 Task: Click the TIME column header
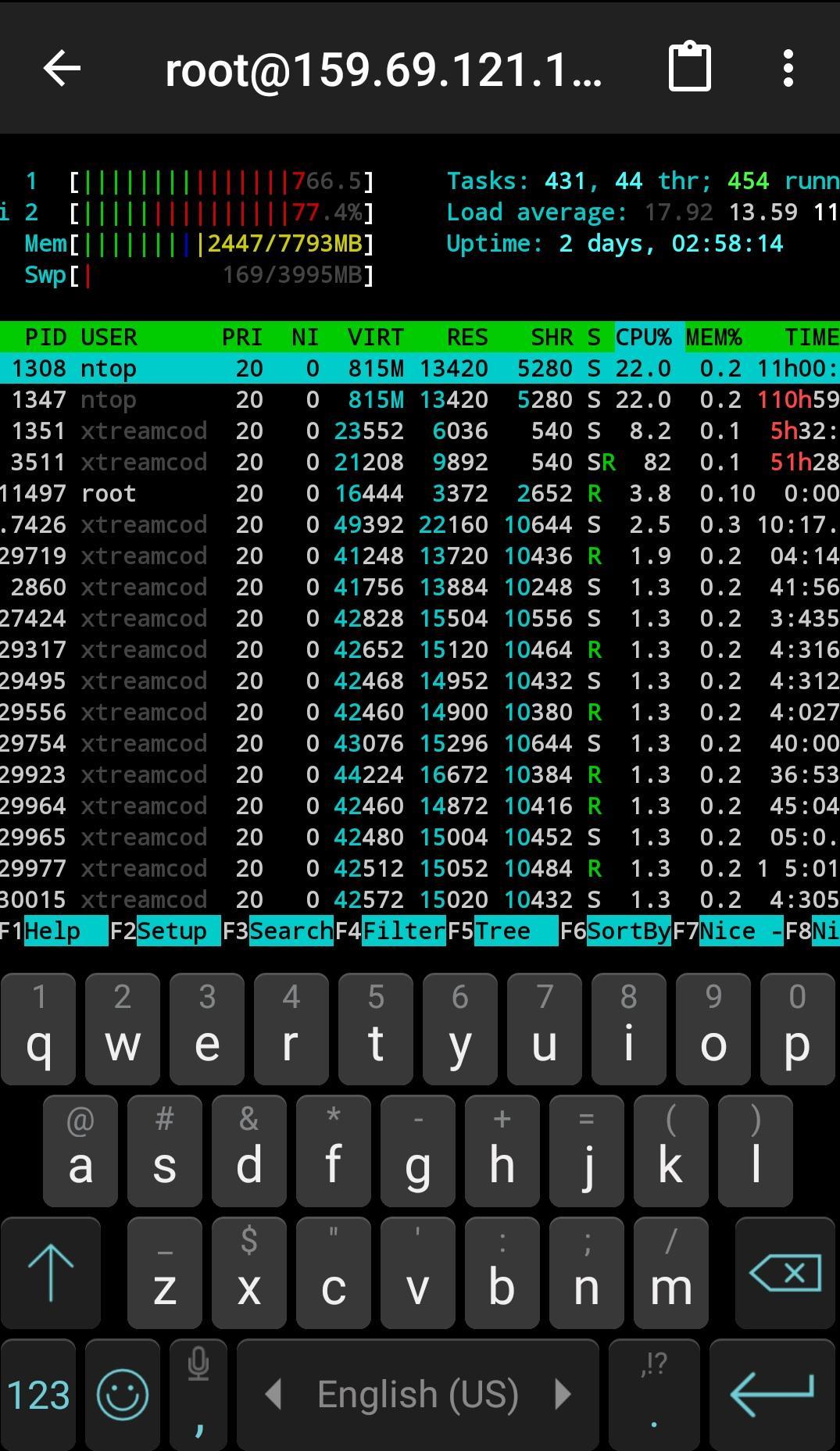pyautogui.click(x=812, y=337)
